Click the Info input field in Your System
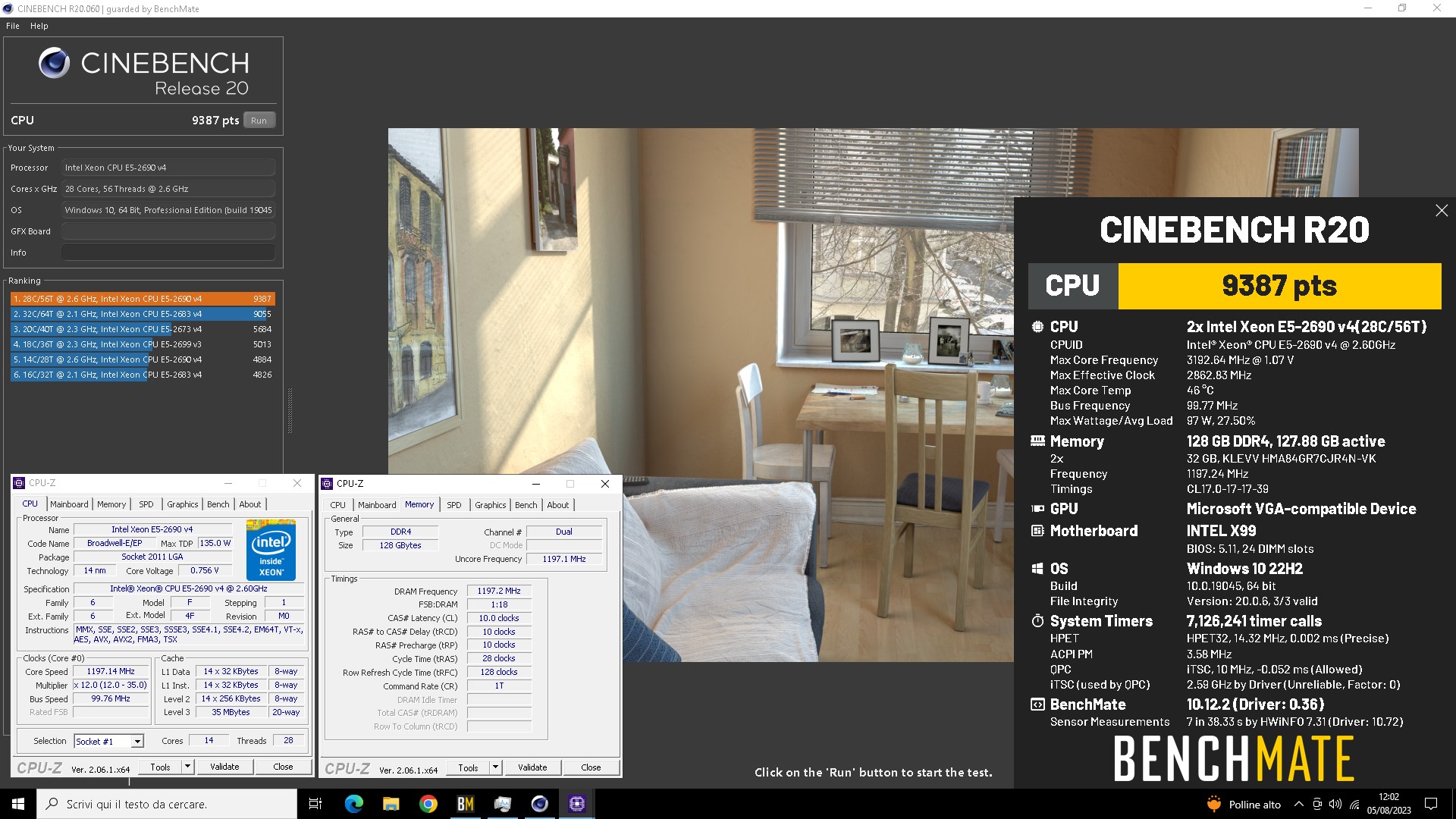Screen dimensions: 1456x819 click(168, 253)
